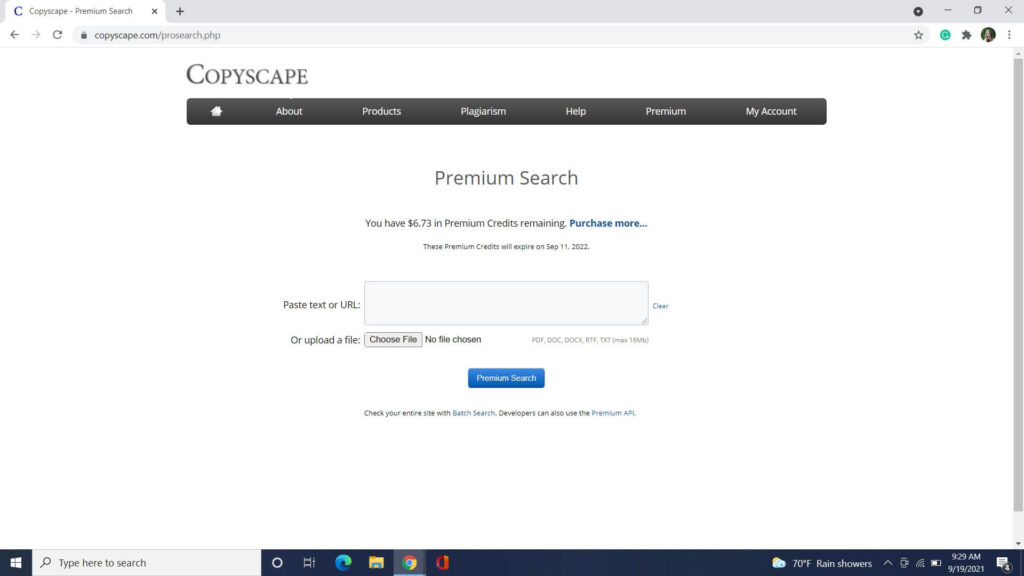The image size is (1024, 576).
Task: View site security via the padlock icon
Action: pos(85,33)
